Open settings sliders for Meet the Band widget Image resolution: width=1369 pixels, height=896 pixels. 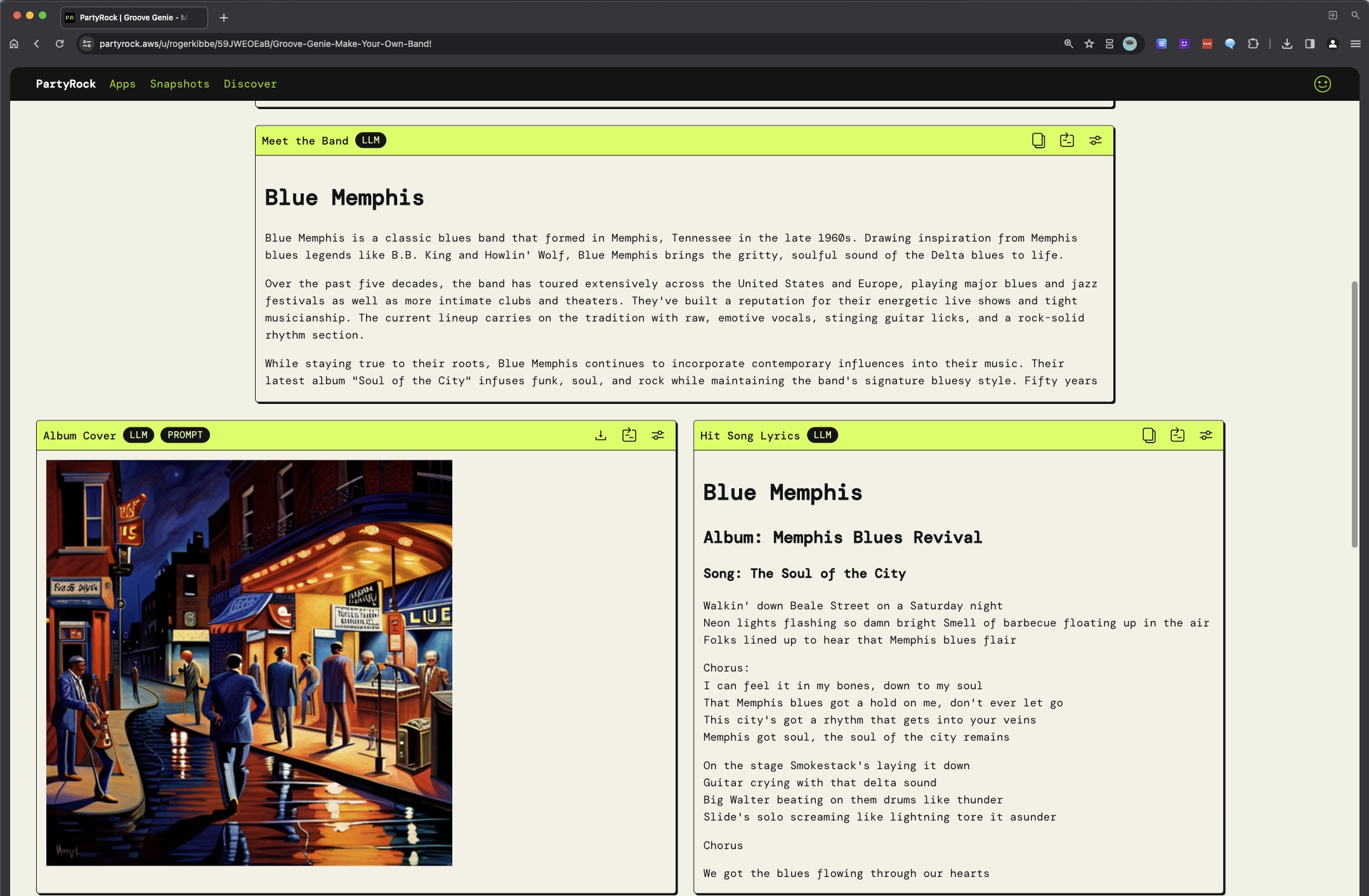1095,140
